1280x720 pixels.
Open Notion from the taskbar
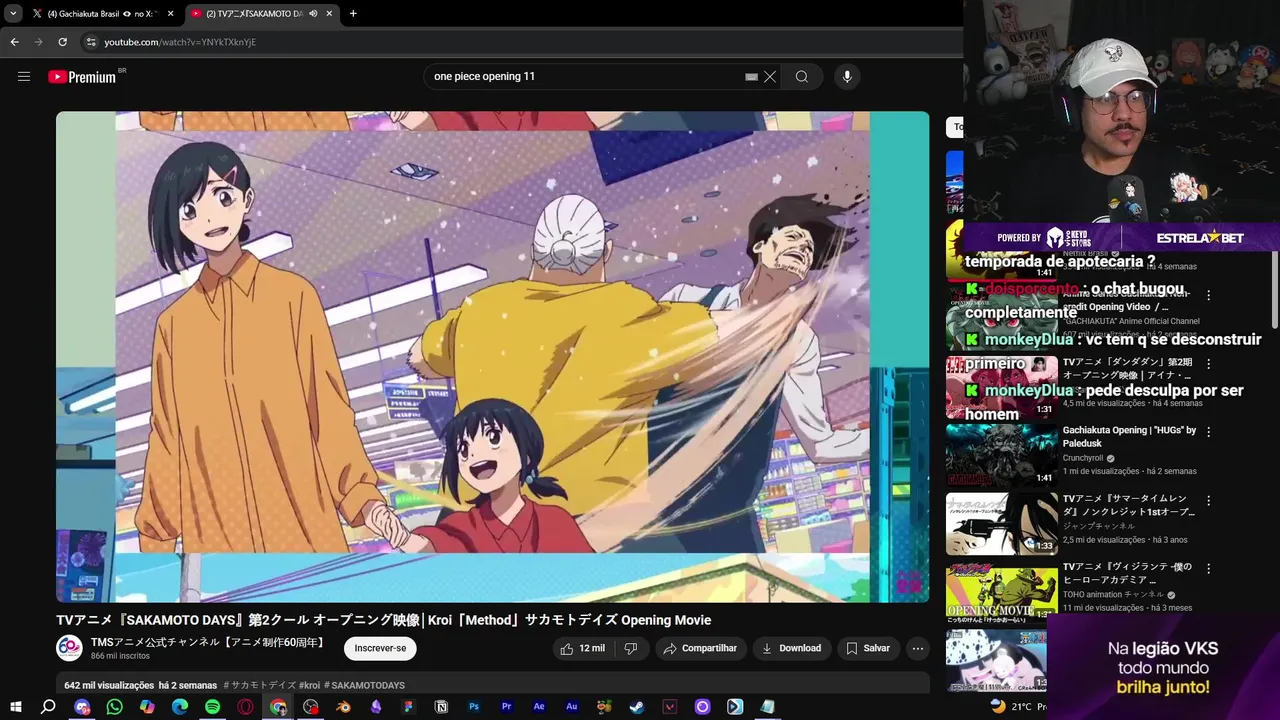point(441,706)
